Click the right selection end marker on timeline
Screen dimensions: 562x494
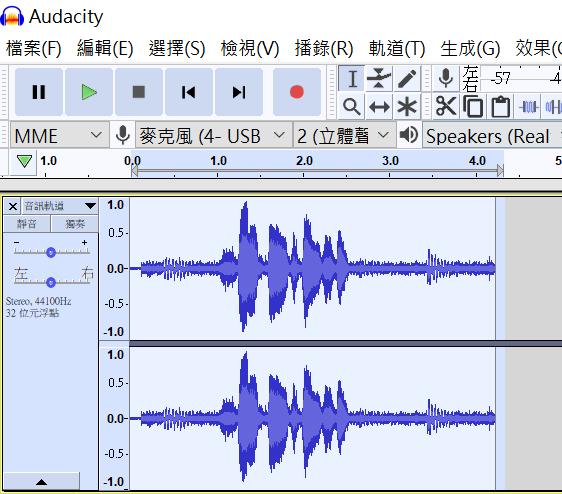point(500,171)
